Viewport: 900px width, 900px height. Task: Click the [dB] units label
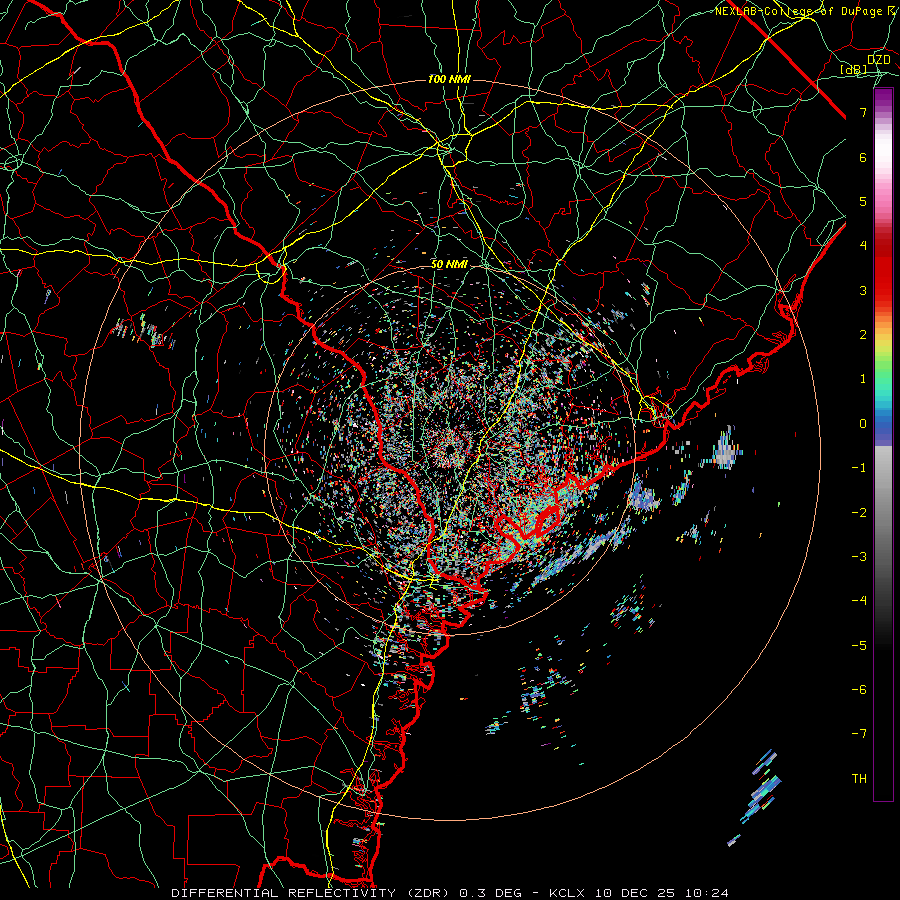pyautogui.click(x=854, y=70)
